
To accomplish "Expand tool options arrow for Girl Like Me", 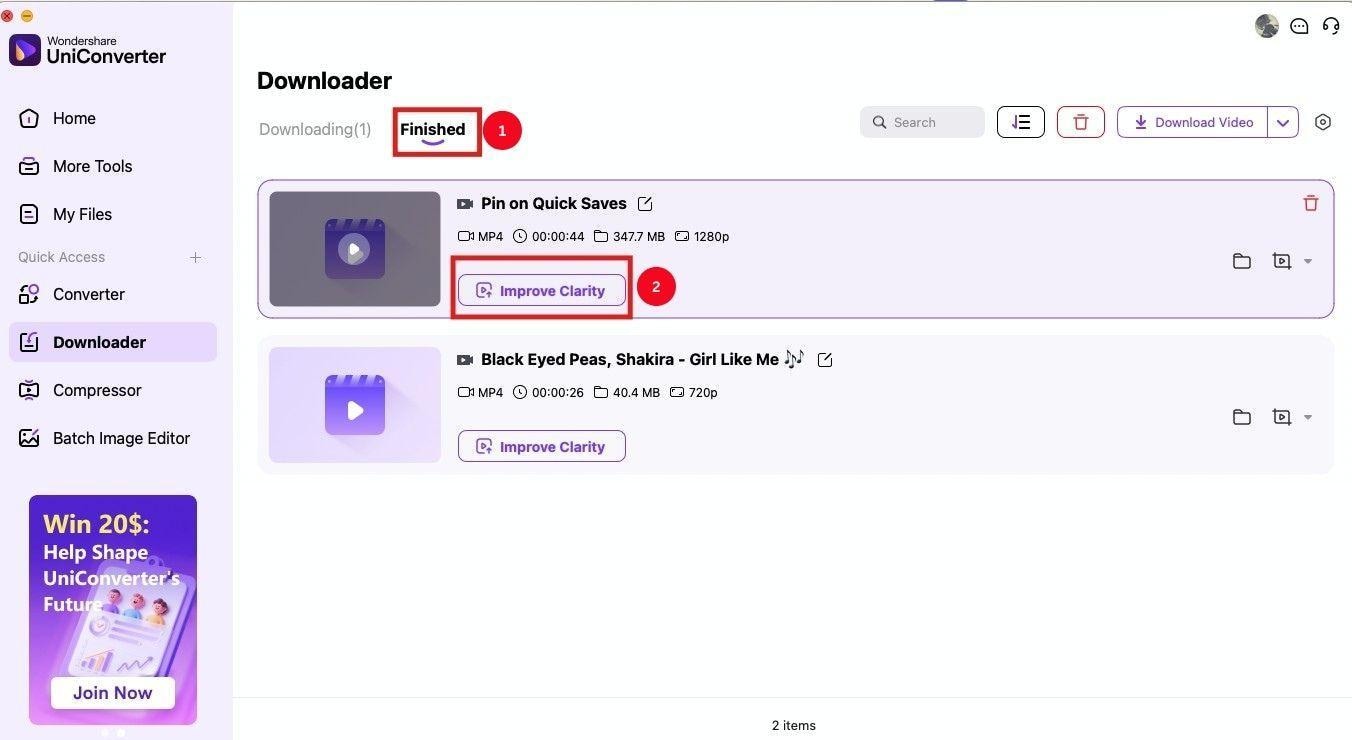I will coord(1308,417).
